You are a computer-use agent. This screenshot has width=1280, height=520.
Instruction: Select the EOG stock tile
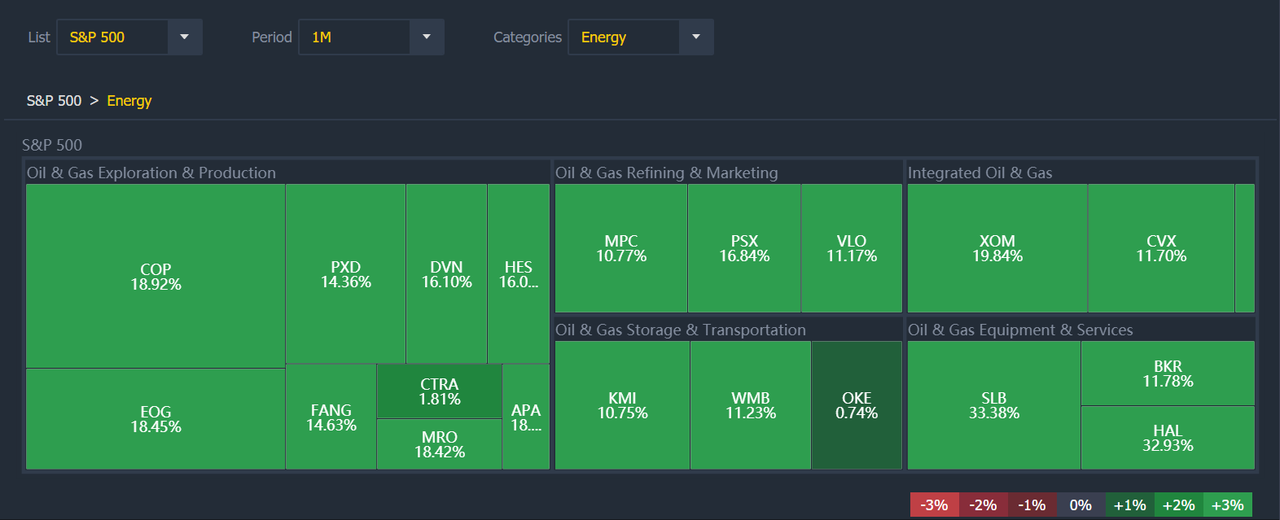point(155,419)
